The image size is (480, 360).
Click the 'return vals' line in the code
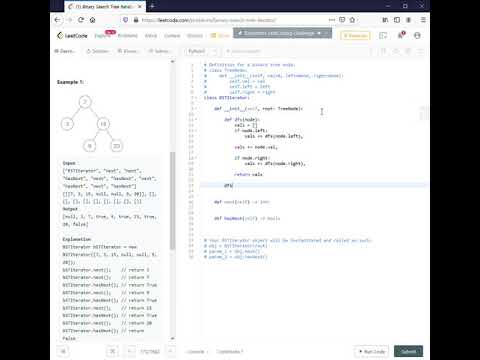click(x=248, y=174)
